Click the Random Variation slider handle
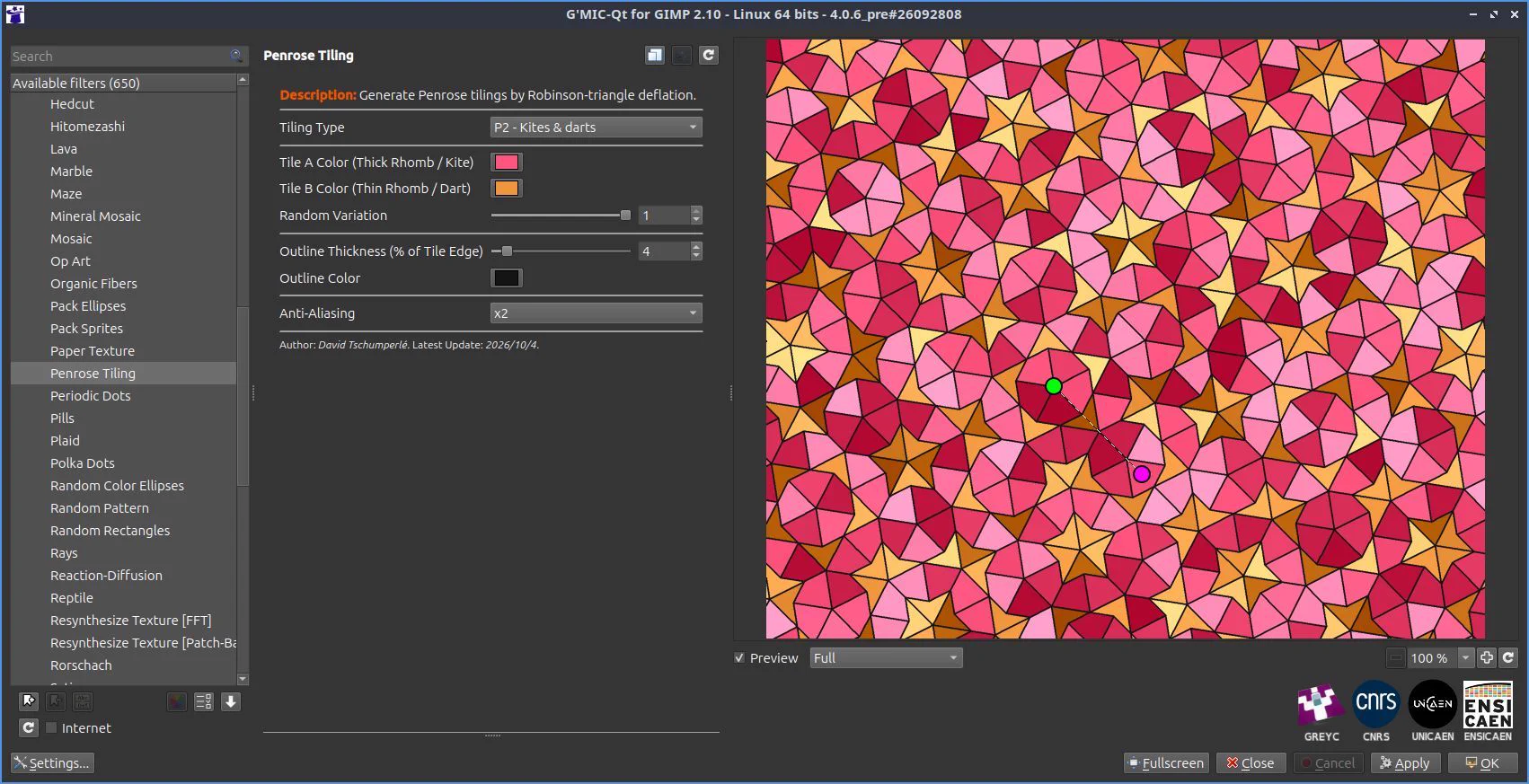Image resolution: width=1529 pixels, height=784 pixels. click(625, 216)
